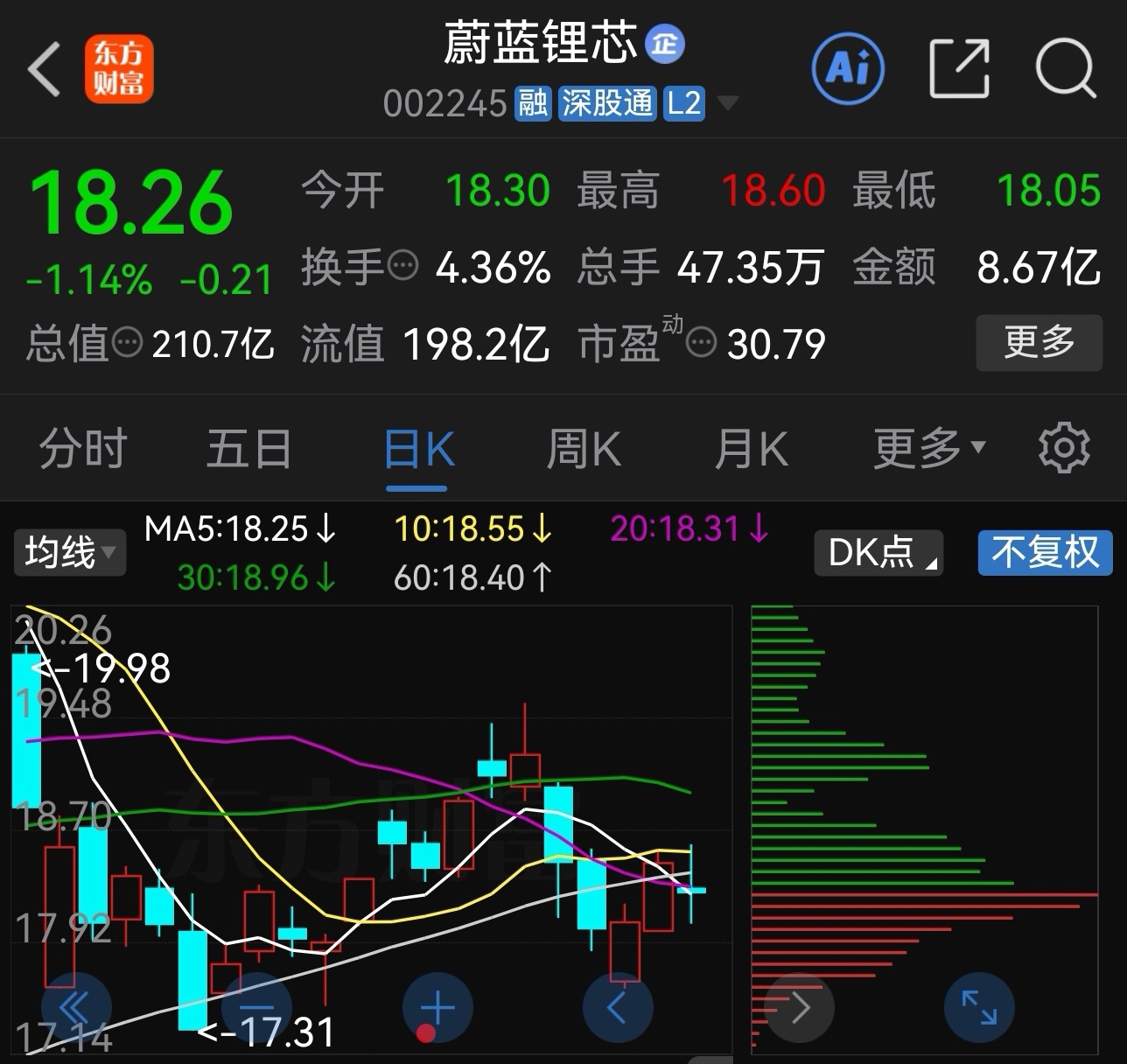Tap the 融 margin trading tag

[x=533, y=103]
